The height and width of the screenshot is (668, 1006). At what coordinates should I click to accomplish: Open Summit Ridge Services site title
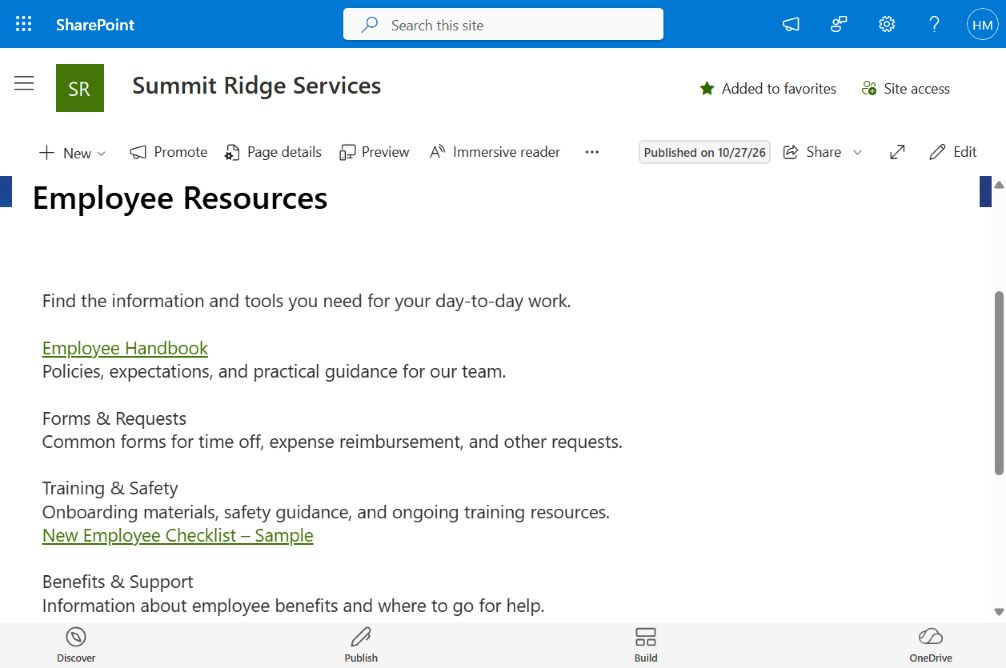point(257,86)
